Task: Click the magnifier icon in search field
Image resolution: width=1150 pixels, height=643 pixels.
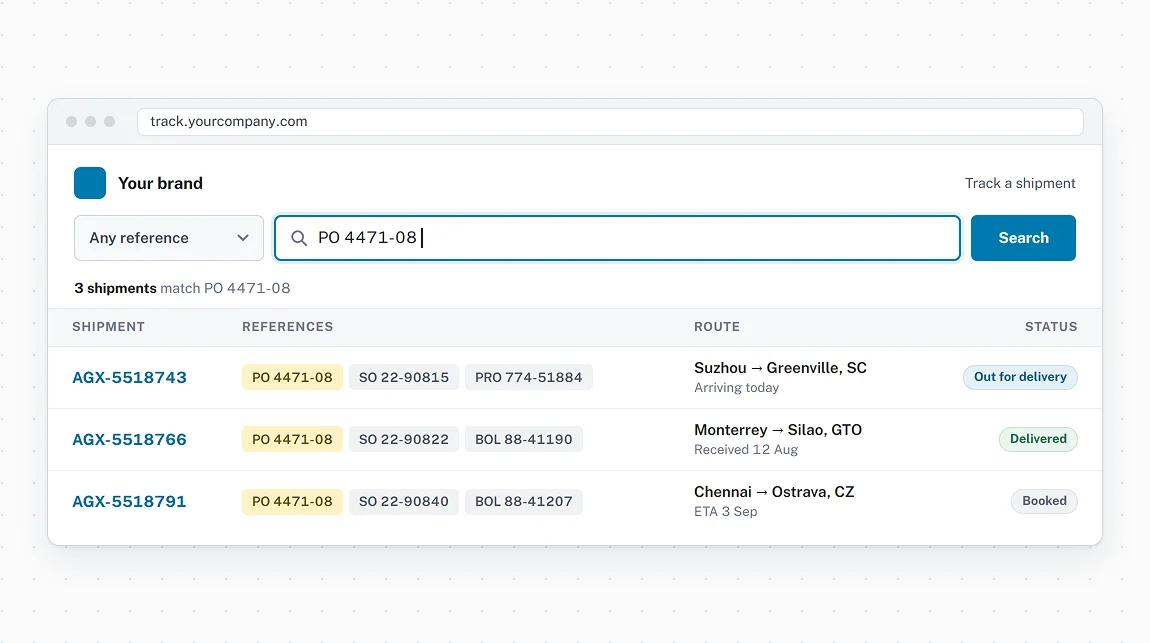Action: point(299,238)
